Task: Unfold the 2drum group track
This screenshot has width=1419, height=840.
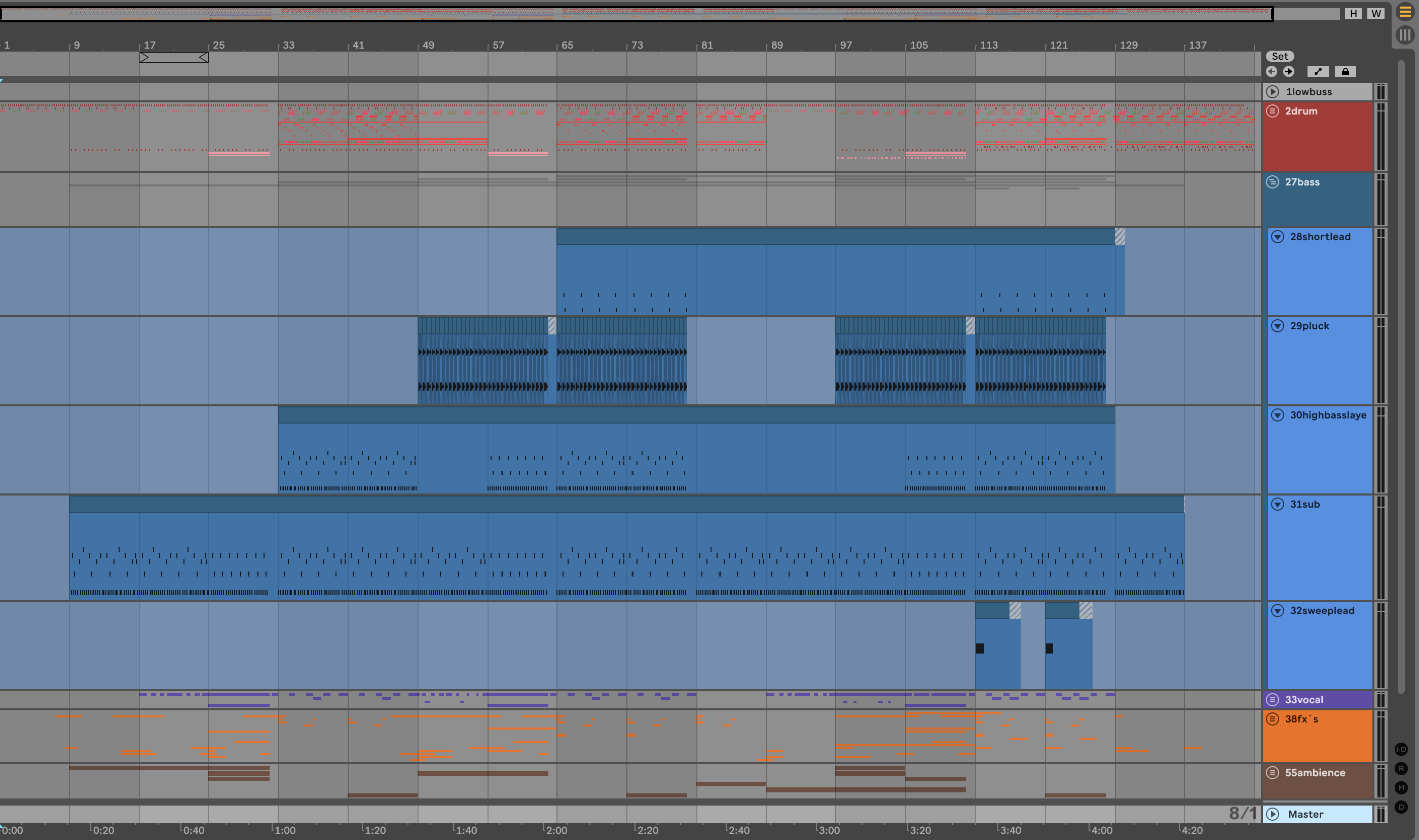Action: [1273, 111]
